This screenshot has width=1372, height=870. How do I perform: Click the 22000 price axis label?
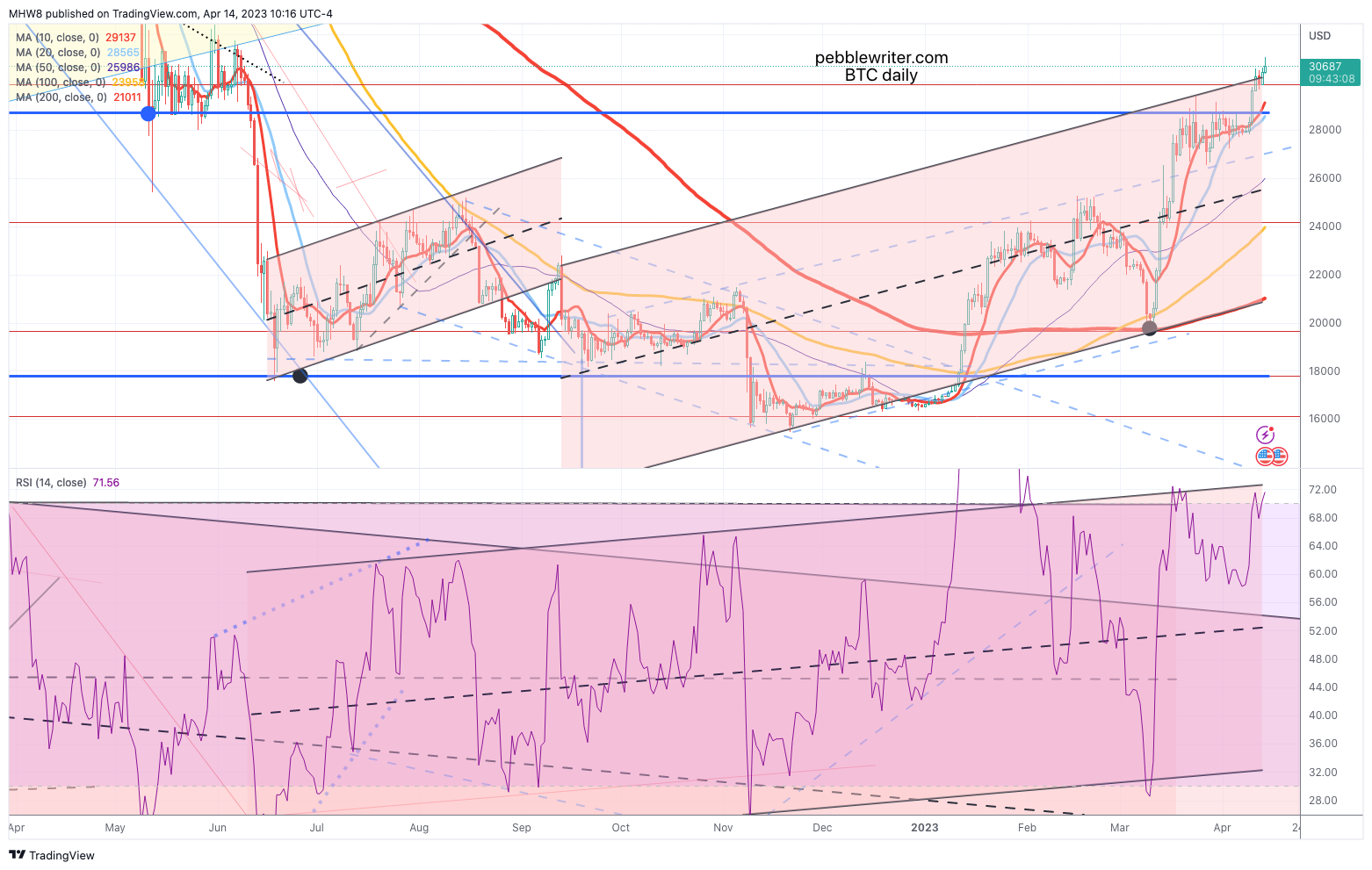(1325, 275)
